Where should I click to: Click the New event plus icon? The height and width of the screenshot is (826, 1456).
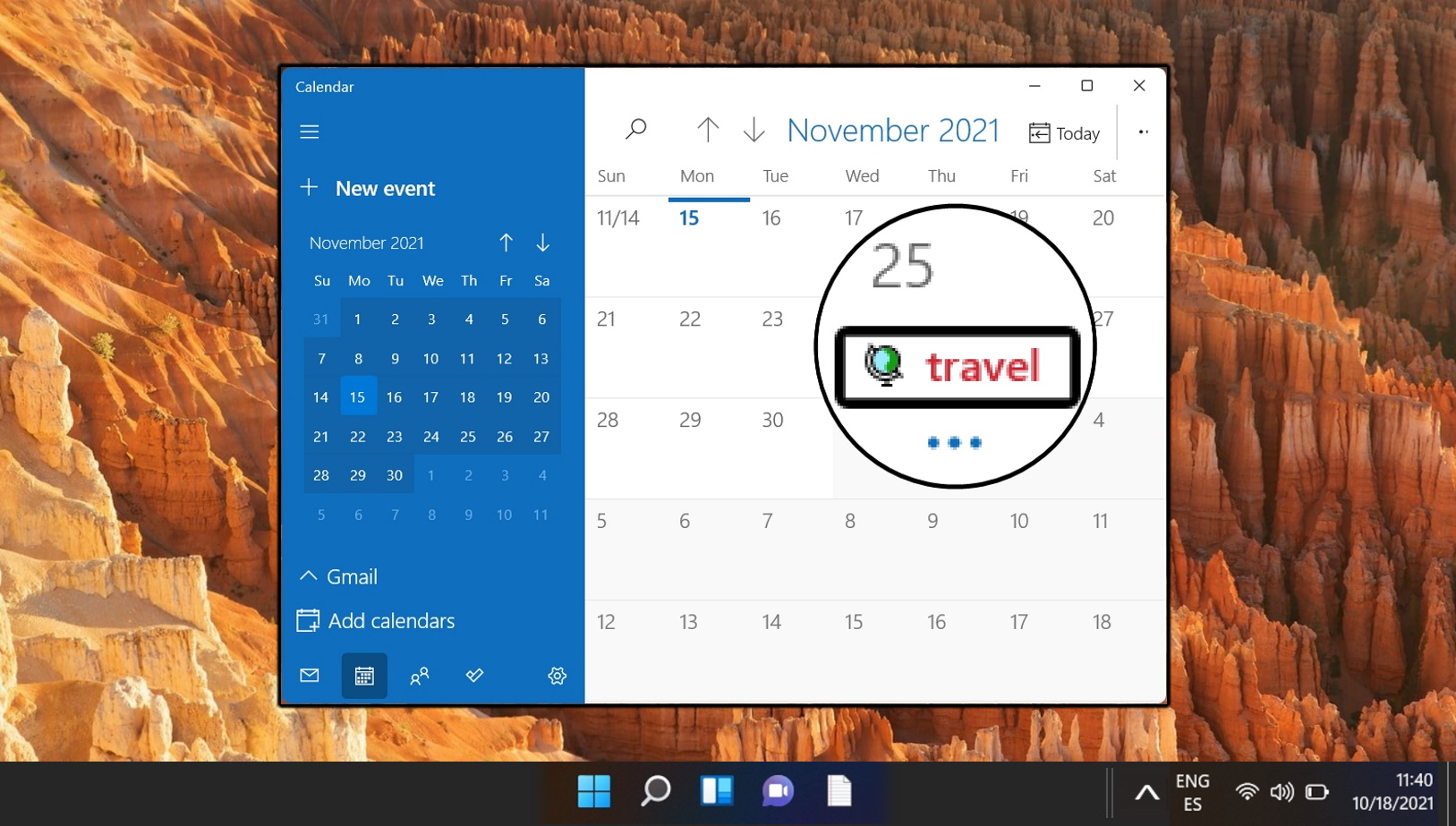click(309, 187)
